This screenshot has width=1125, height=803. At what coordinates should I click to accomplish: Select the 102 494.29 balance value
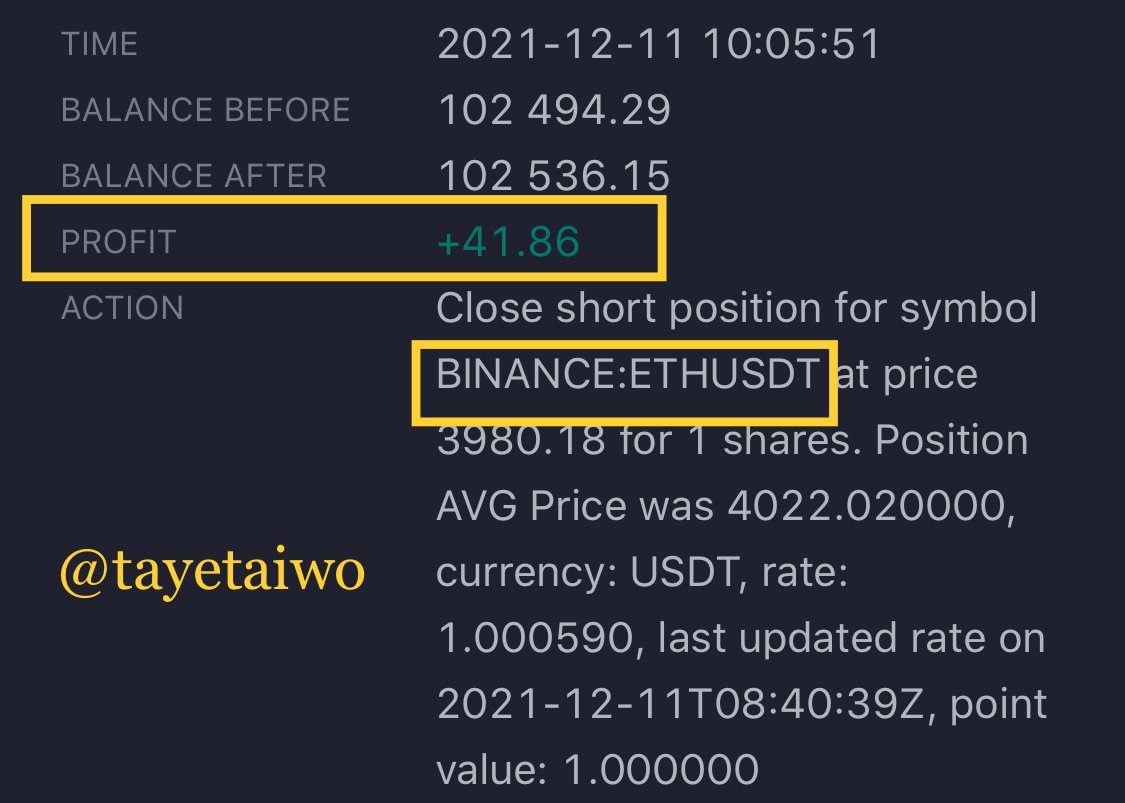pos(554,110)
